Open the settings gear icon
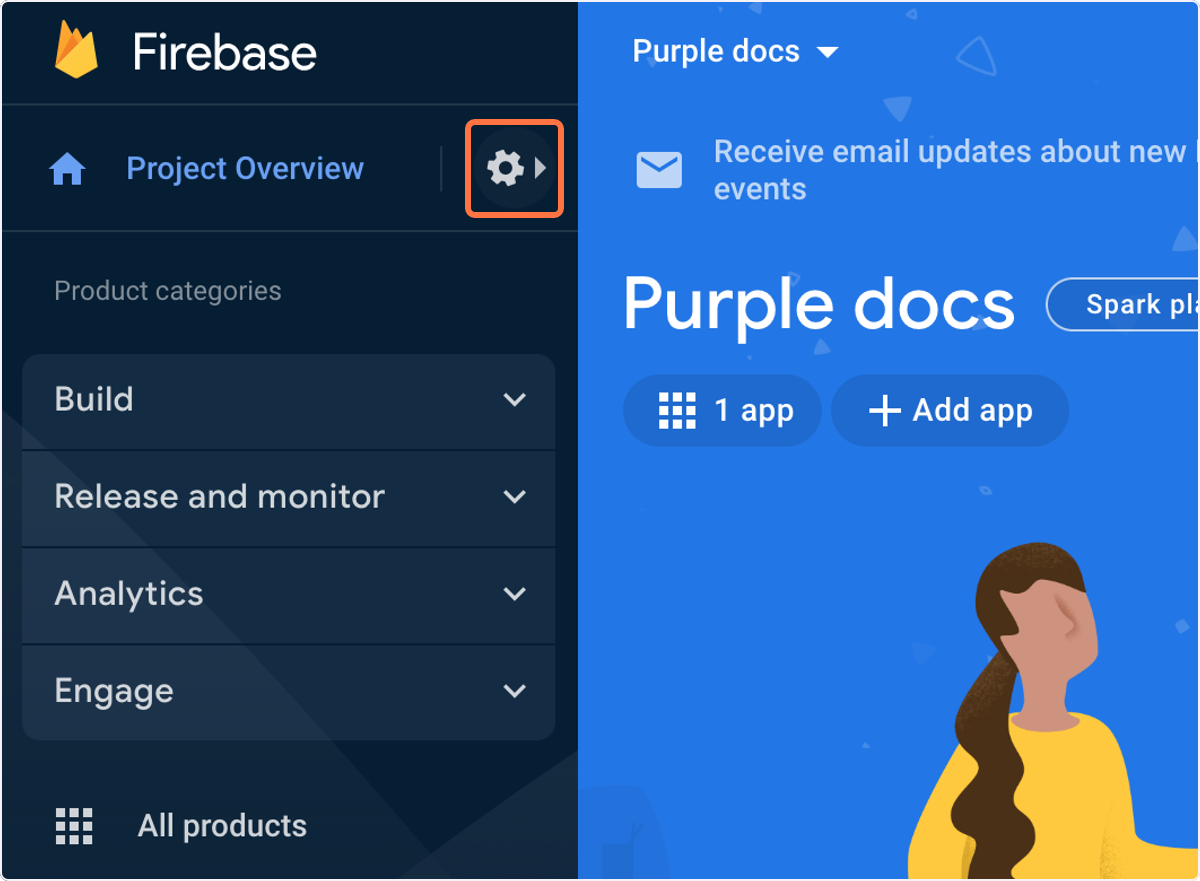The image size is (1200, 881). coord(505,168)
